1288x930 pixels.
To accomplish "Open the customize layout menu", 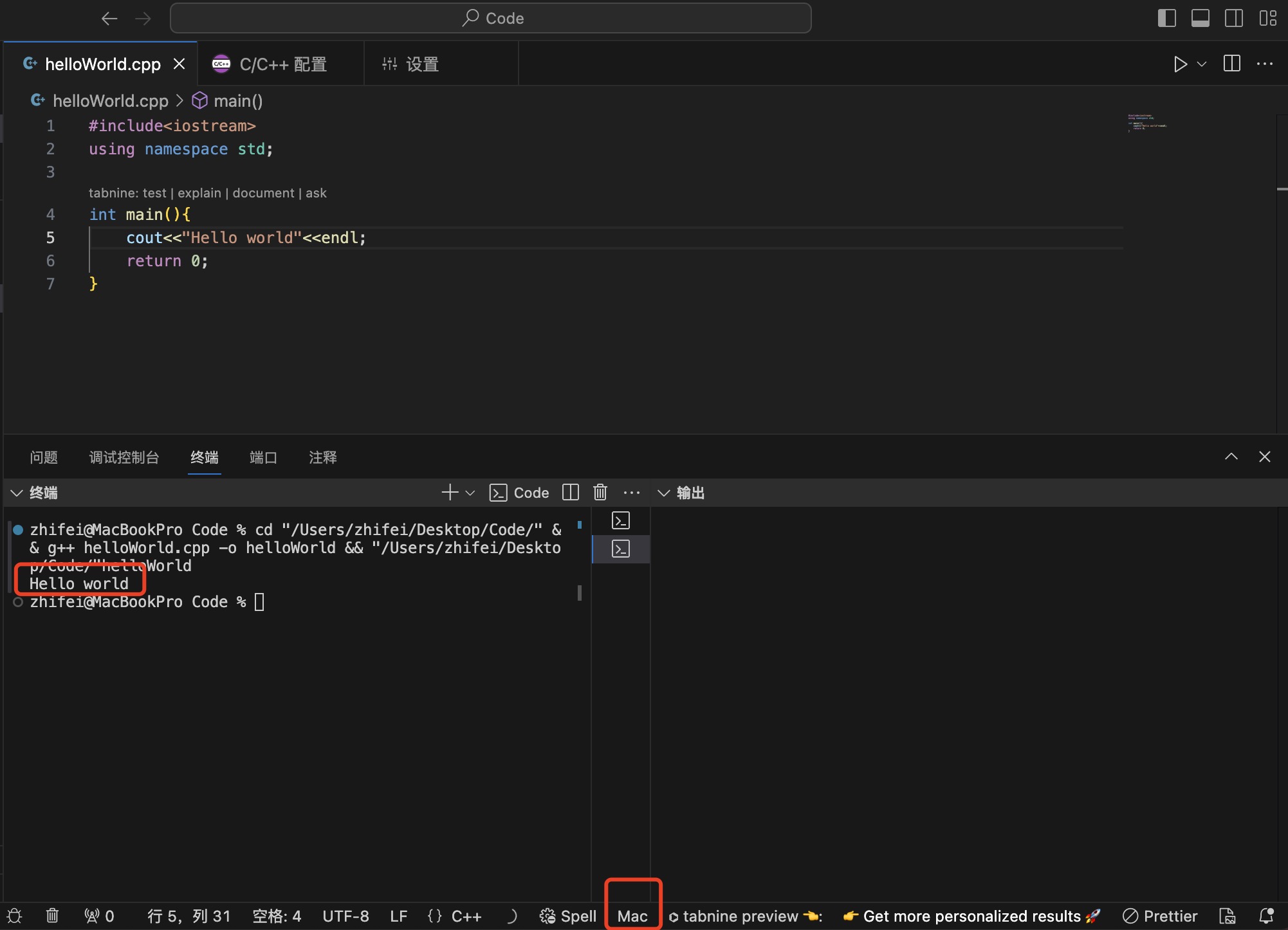I will 1267,18.
